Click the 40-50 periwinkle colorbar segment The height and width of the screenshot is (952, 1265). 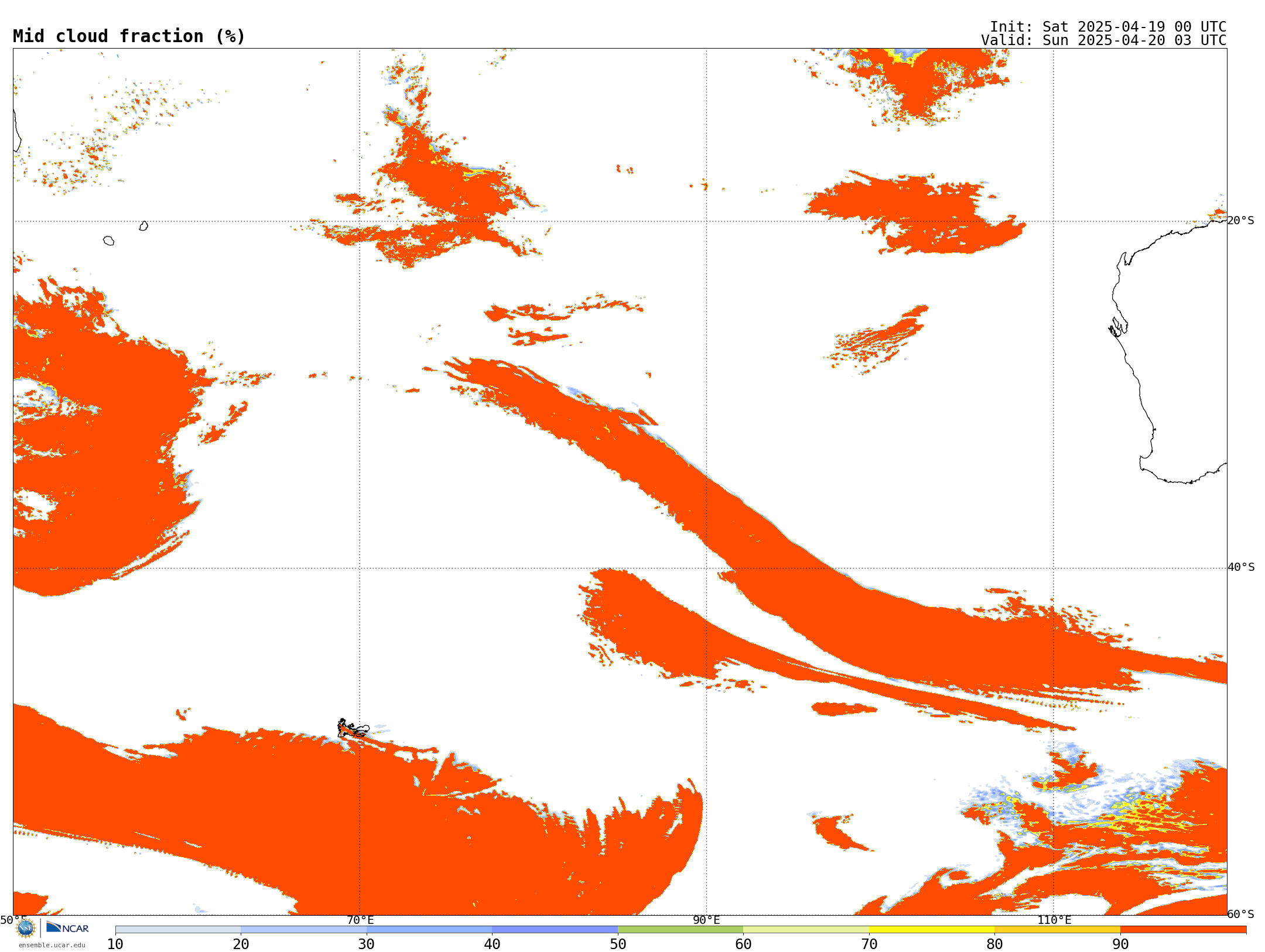pos(555,930)
